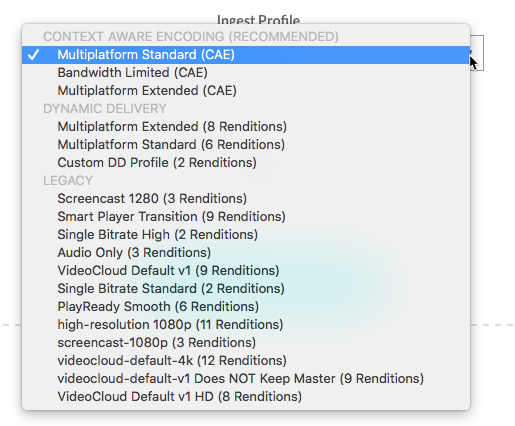Select Smart Player Transition (9 Renditions)
This screenshot has height=426, width=515.
coord(246,217)
